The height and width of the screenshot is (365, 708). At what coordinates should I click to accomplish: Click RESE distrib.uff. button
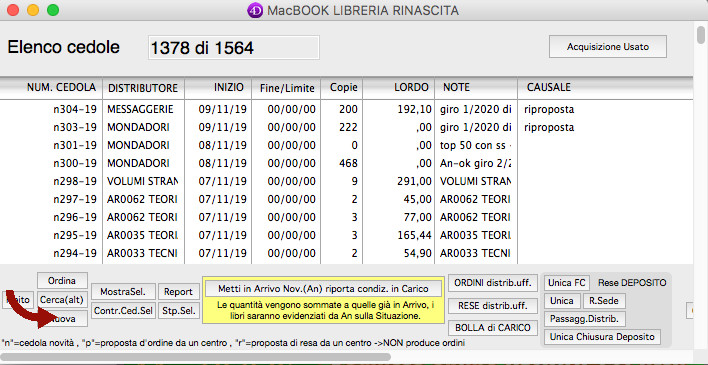[493, 306]
